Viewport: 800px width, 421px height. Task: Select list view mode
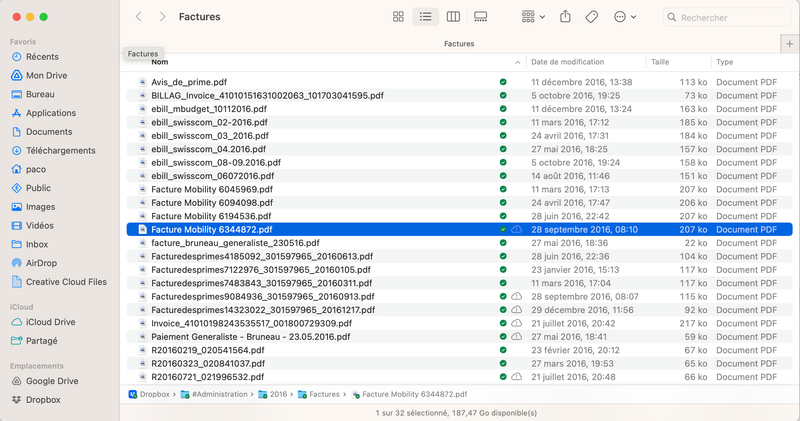point(426,17)
